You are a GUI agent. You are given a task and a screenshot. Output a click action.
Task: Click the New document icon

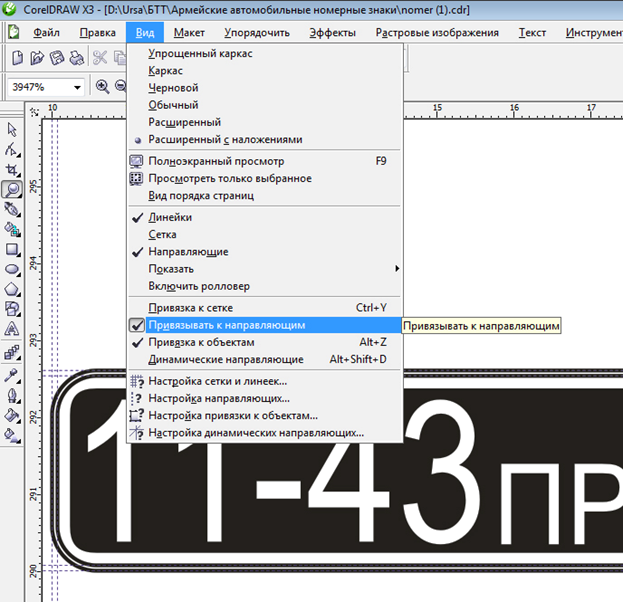coord(17,58)
